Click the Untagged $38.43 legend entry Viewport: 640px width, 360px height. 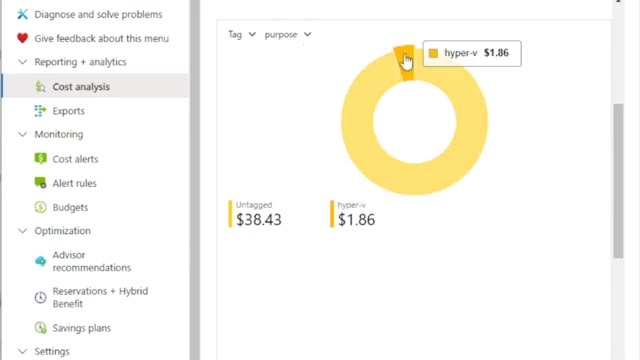pos(255,213)
